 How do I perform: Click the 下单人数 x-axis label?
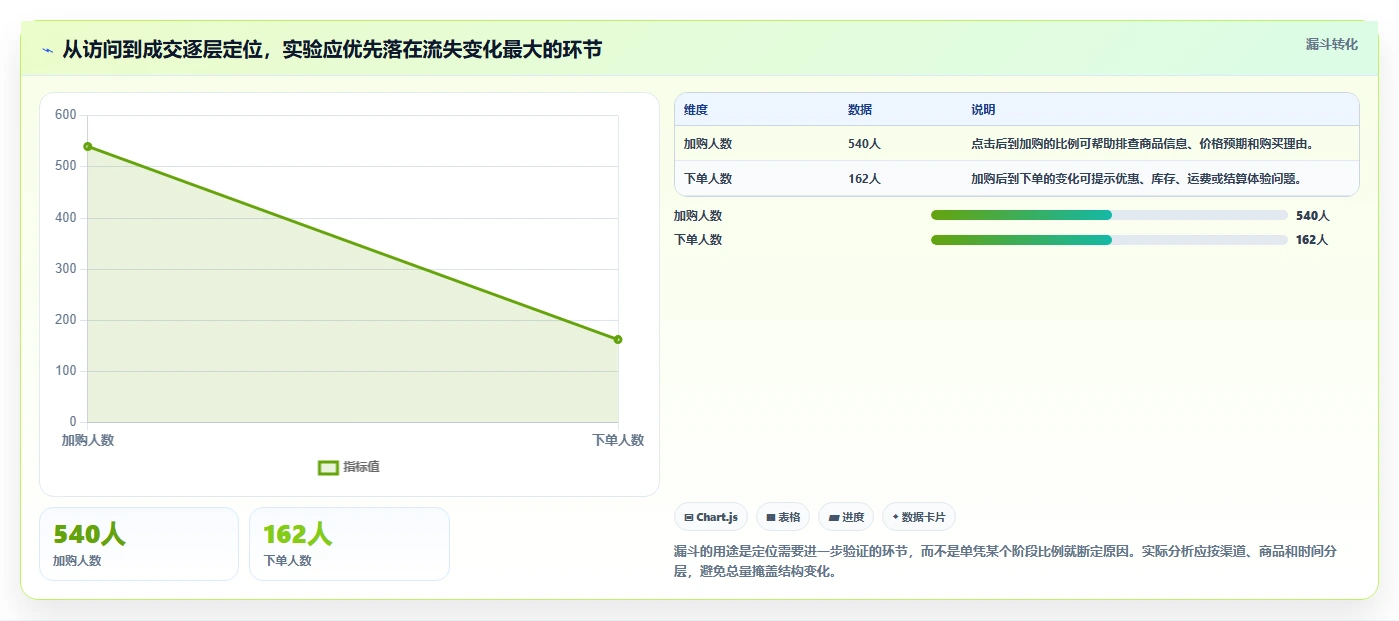click(x=618, y=440)
